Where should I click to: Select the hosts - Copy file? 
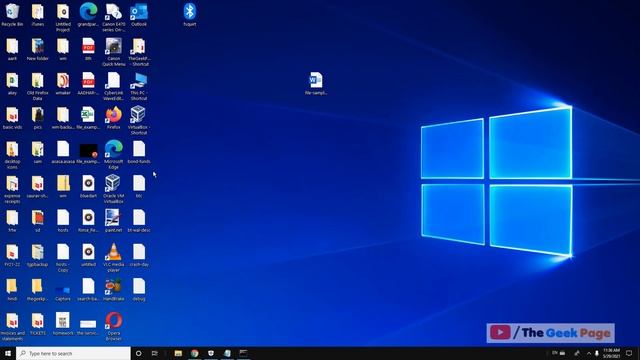pos(63,257)
